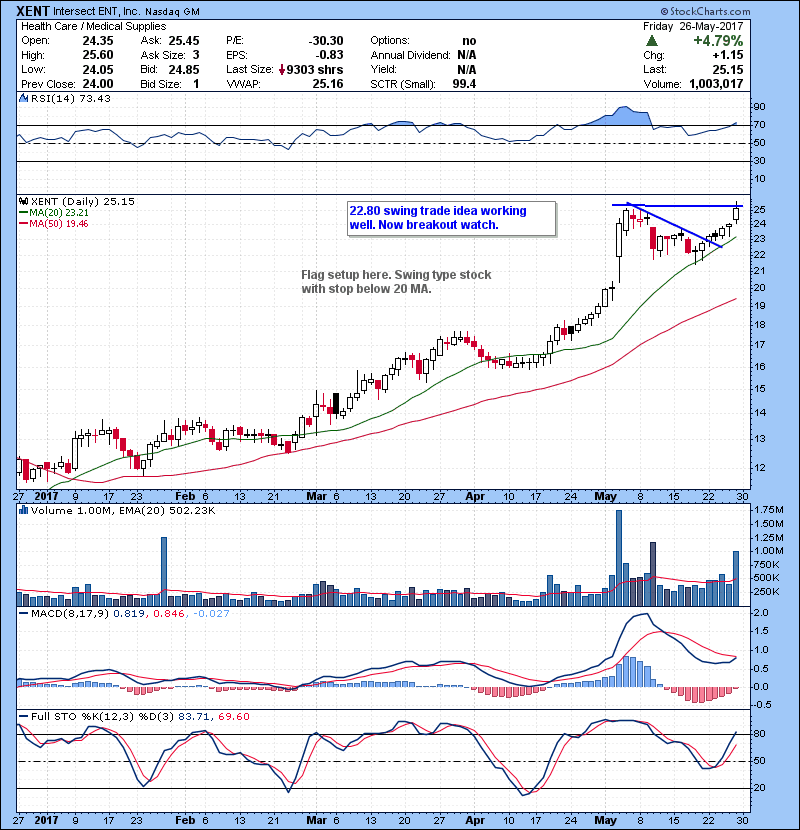
Task: Click the Low price 24.05
Action: pyautogui.click(x=98, y=69)
